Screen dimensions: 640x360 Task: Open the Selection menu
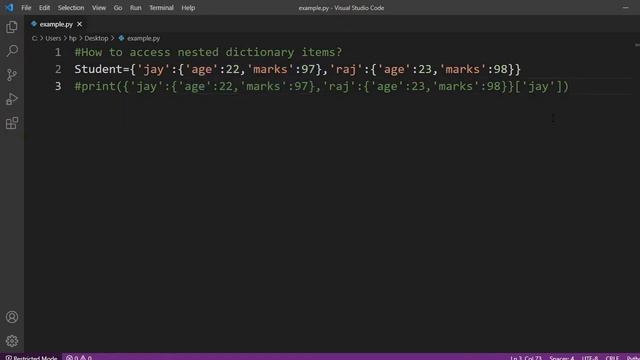[x=71, y=8]
